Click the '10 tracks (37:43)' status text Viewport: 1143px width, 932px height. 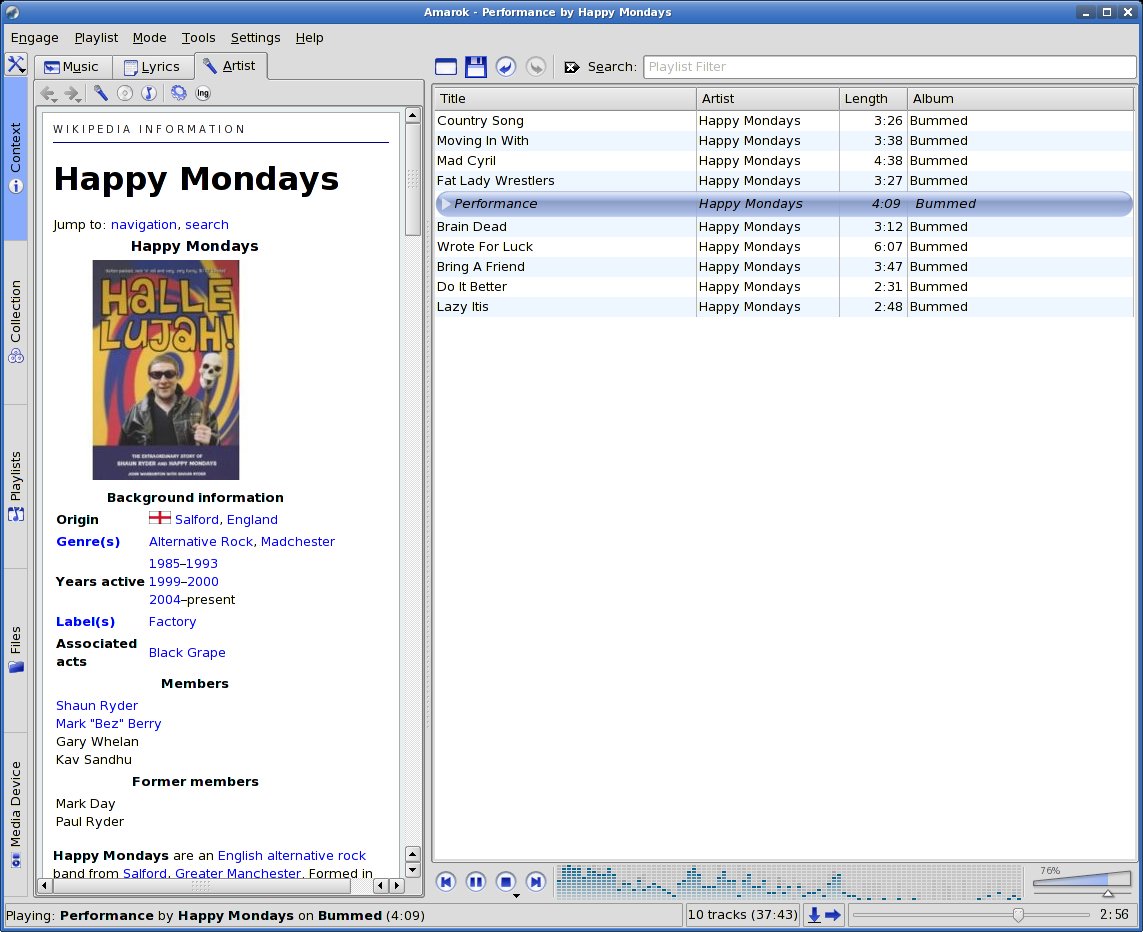pos(743,915)
